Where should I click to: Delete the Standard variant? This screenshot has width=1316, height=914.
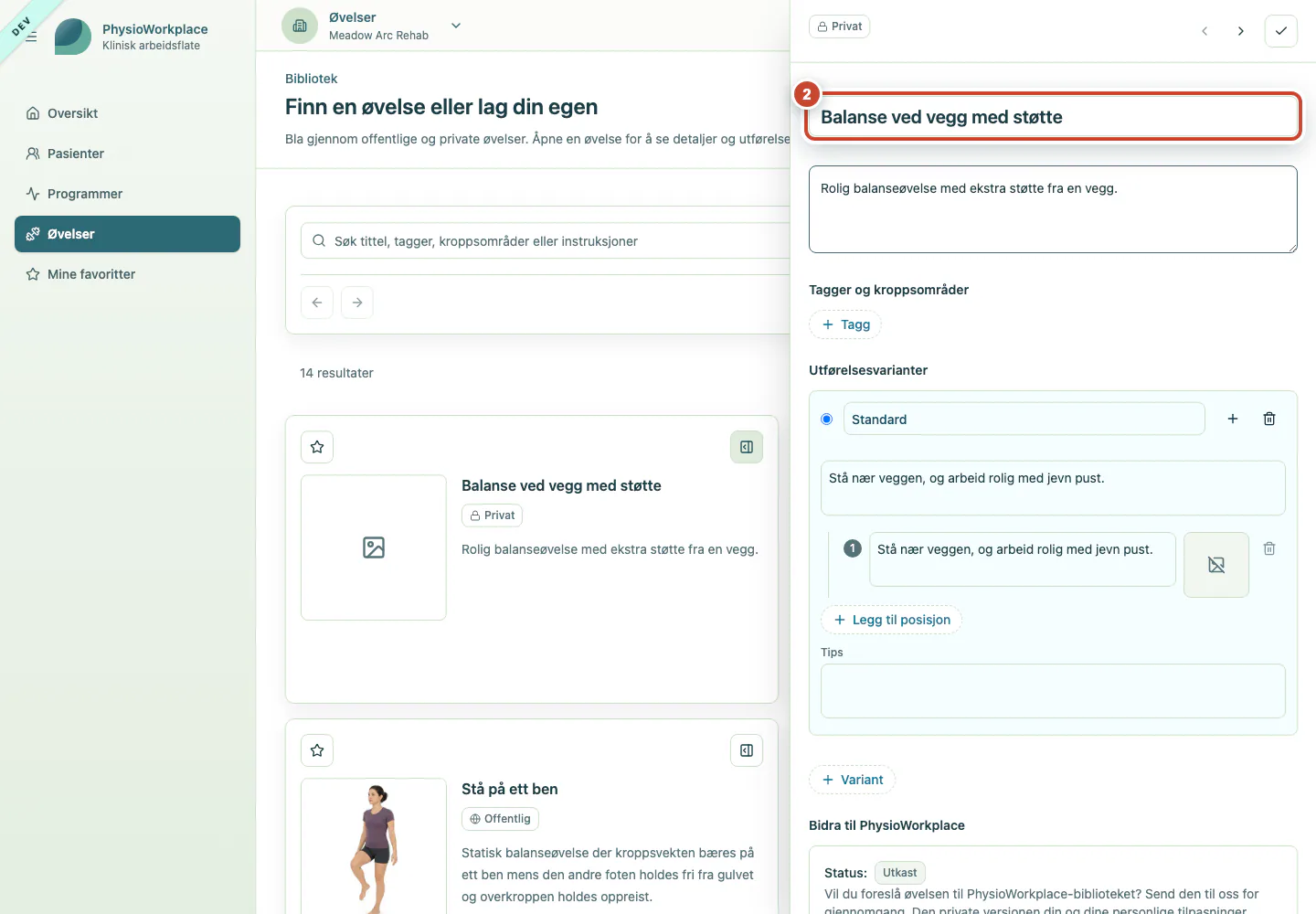[x=1269, y=419]
